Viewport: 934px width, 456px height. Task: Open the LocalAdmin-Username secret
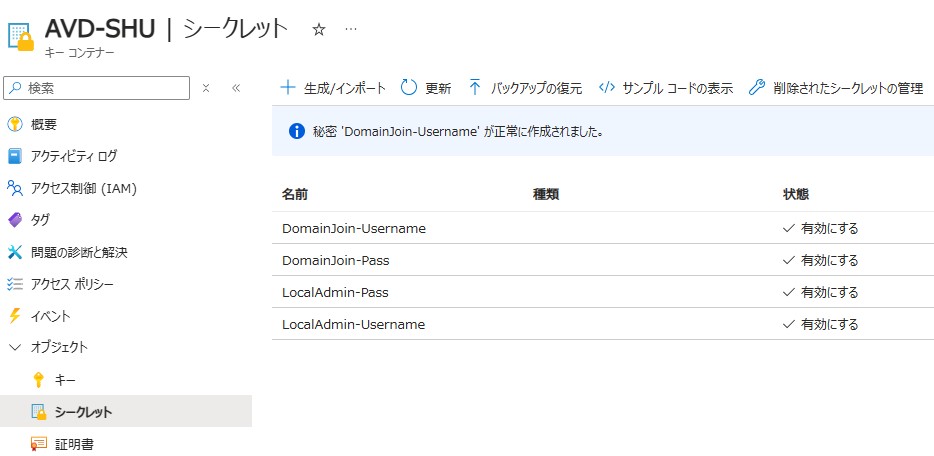pyautogui.click(x=353, y=324)
